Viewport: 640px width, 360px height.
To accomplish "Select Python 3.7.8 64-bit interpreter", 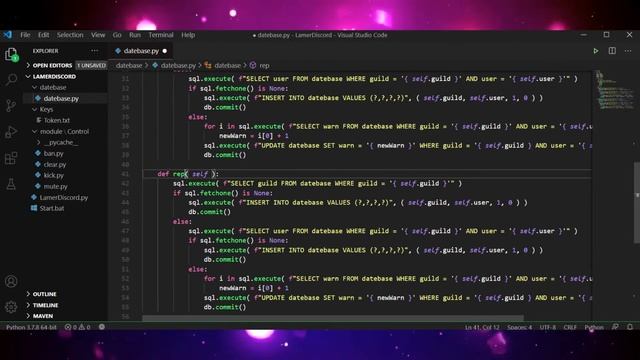I will 31,327.
